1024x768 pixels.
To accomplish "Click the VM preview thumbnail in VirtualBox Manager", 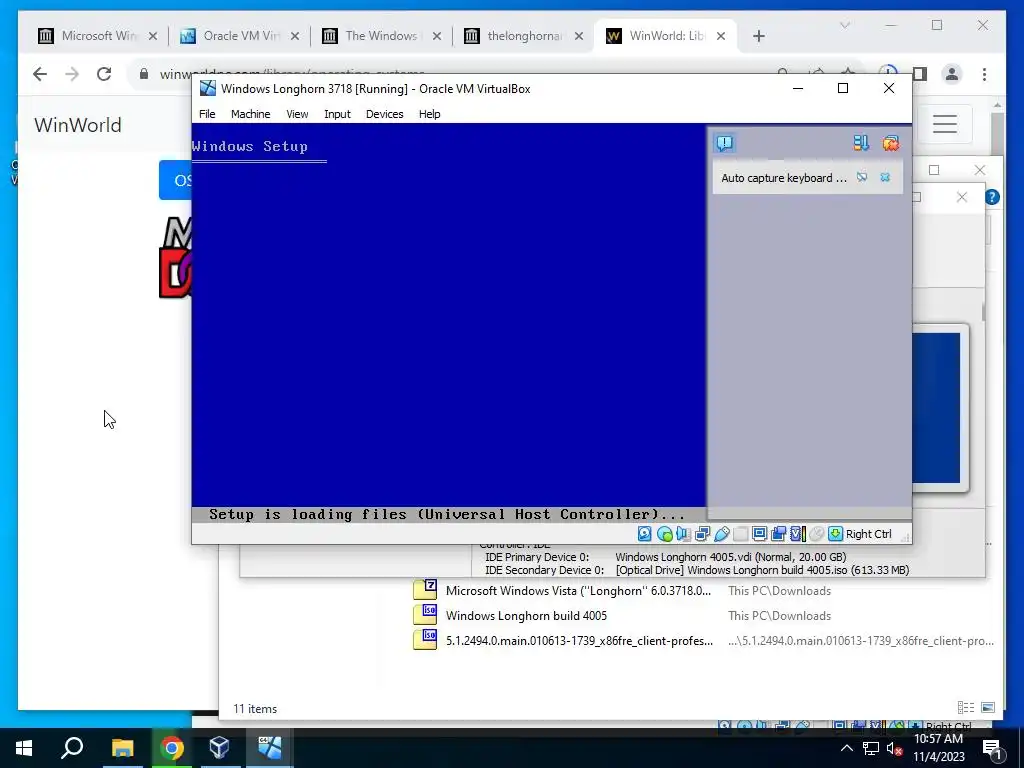I will tap(936, 408).
